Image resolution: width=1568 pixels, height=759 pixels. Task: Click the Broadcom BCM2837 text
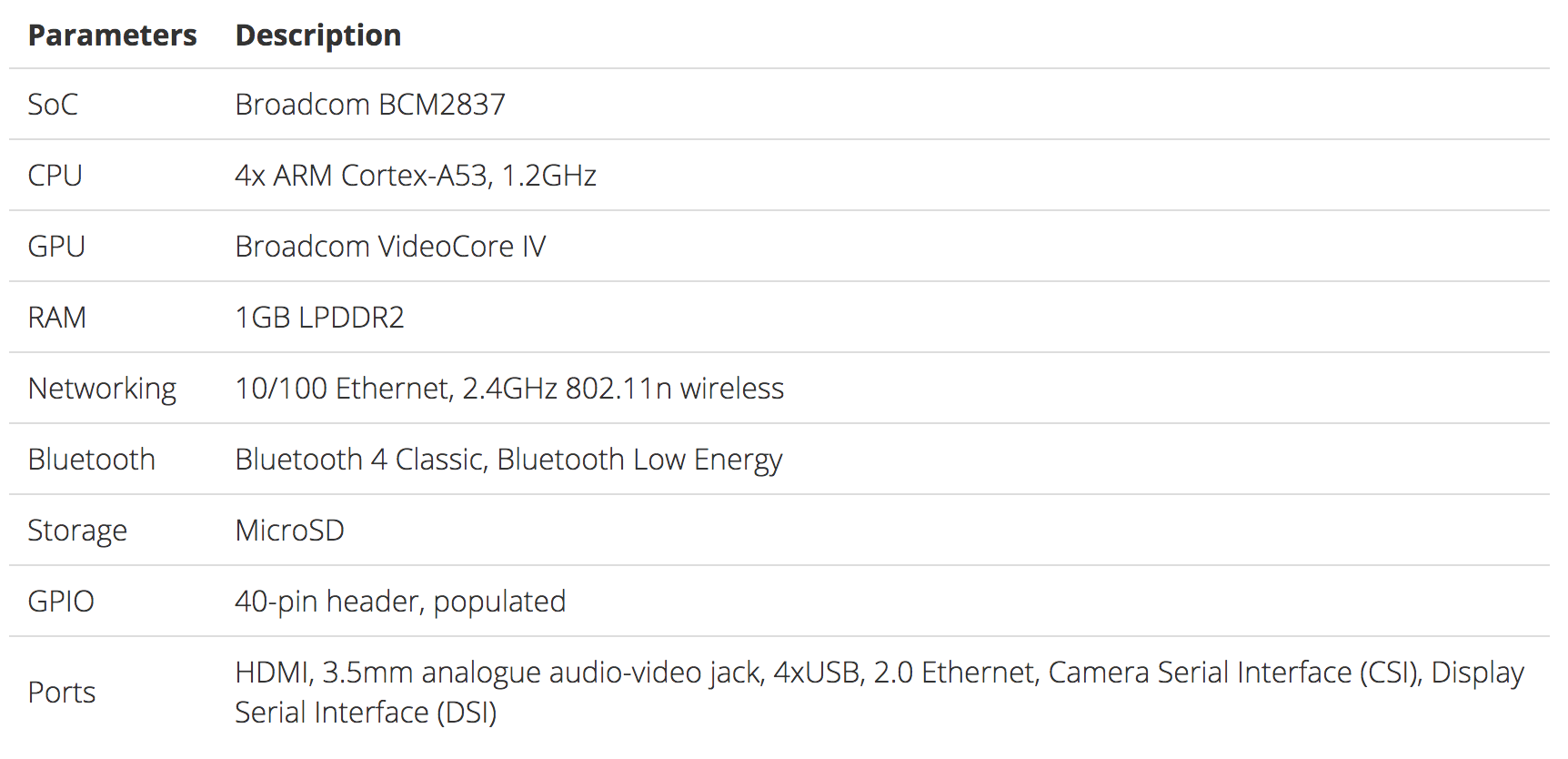370,105
